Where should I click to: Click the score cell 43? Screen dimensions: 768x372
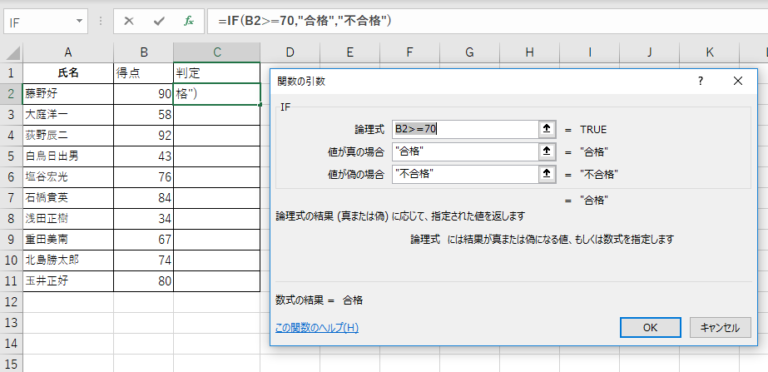click(144, 156)
